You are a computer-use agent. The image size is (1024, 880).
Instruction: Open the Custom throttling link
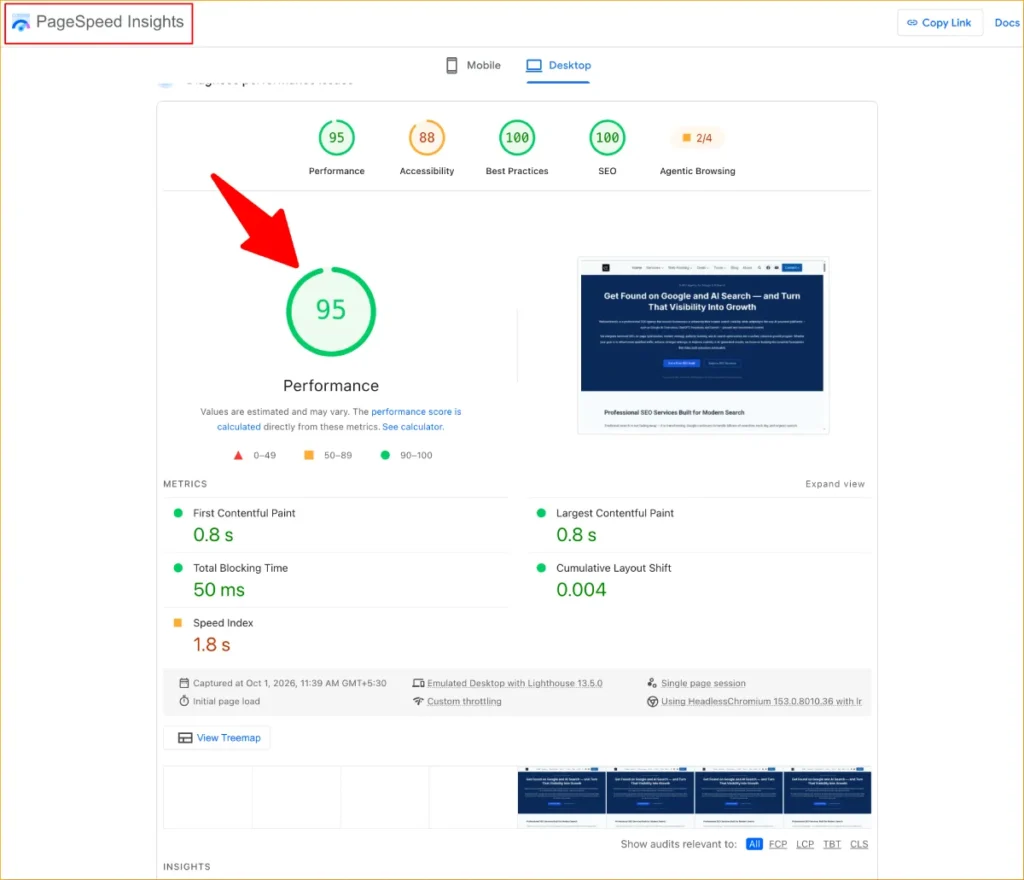[x=464, y=701]
